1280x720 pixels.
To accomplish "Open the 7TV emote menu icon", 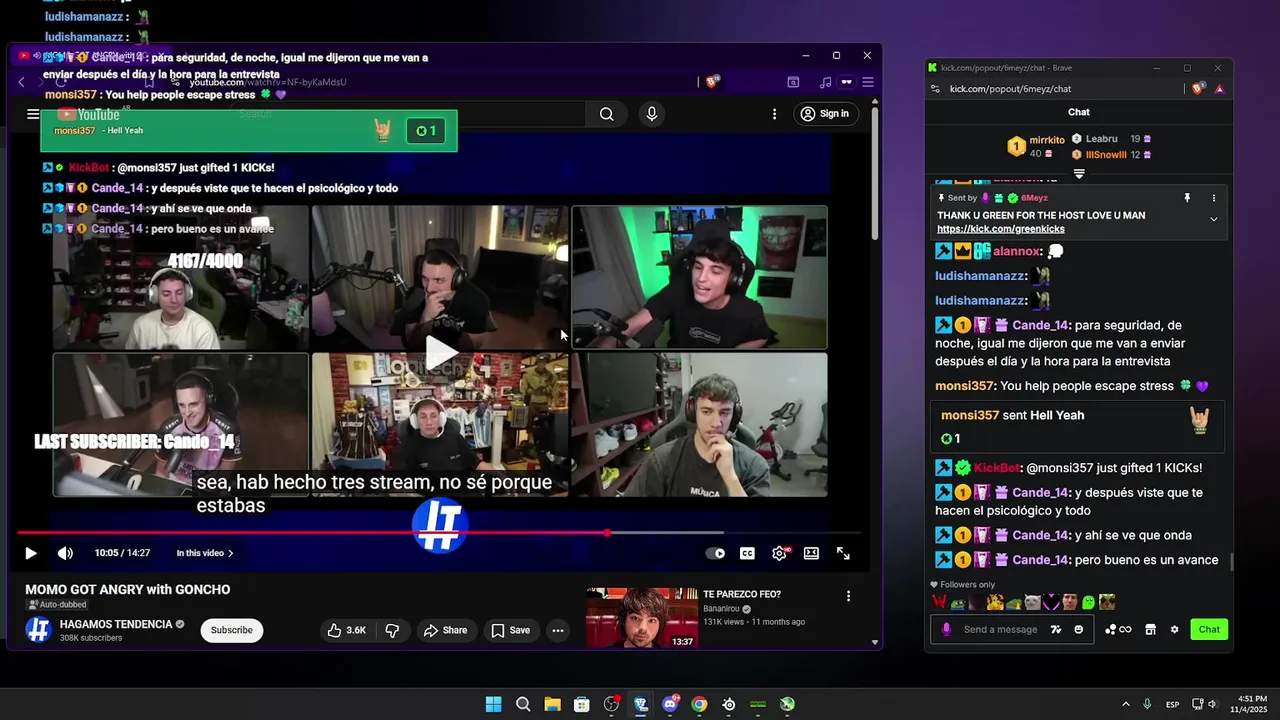I will point(1056,629).
